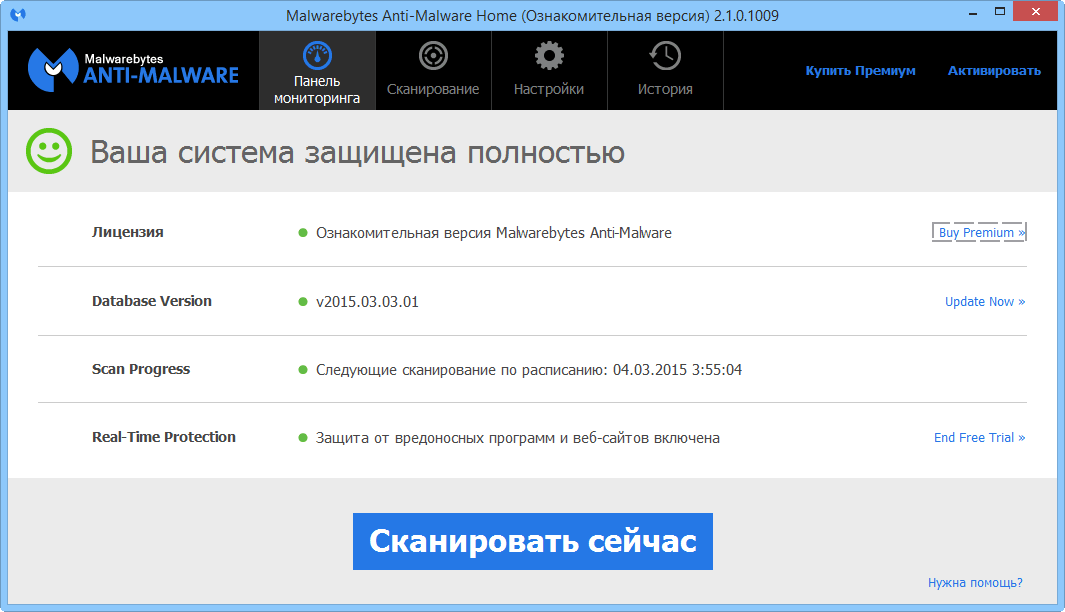Open Купить Премиум
Screen dimensions: 1065x612
[x=861, y=70]
